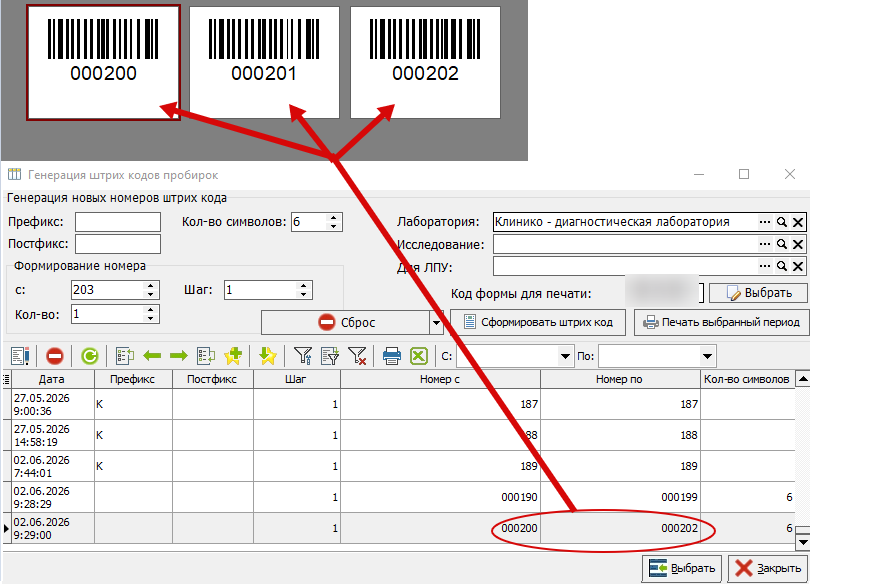Sort by Номер по column header
Image resolution: width=880 pixels, height=584 pixels.
tap(620, 380)
